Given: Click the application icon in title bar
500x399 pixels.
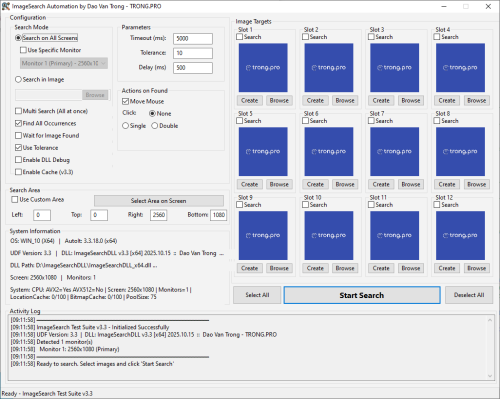Looking at the screenshot, I should [x=6, y=6].
